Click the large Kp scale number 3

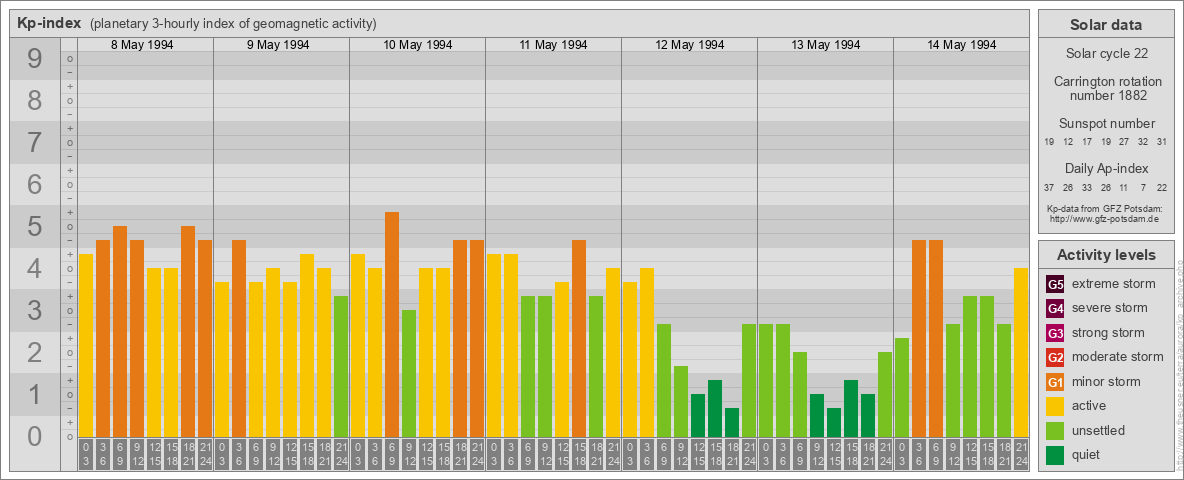click(x=35, y=310)
